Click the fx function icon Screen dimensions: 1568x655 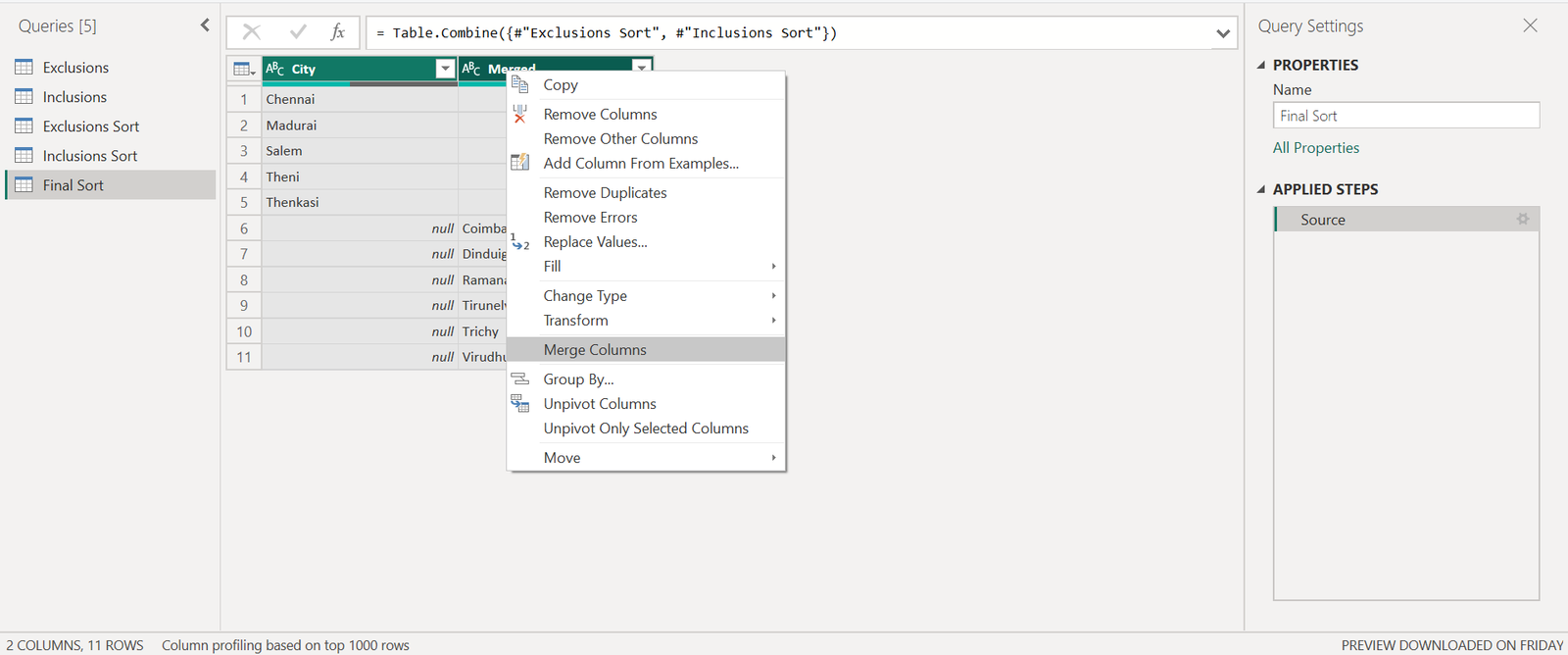pos(338,32)
